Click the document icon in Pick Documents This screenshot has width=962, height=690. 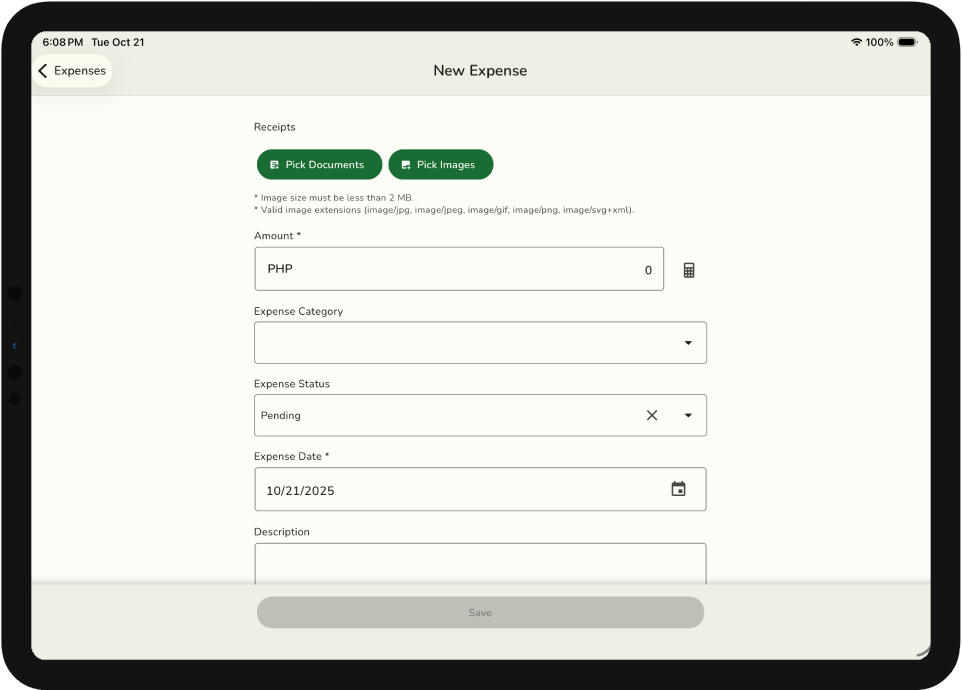click(x=275, y=165)
